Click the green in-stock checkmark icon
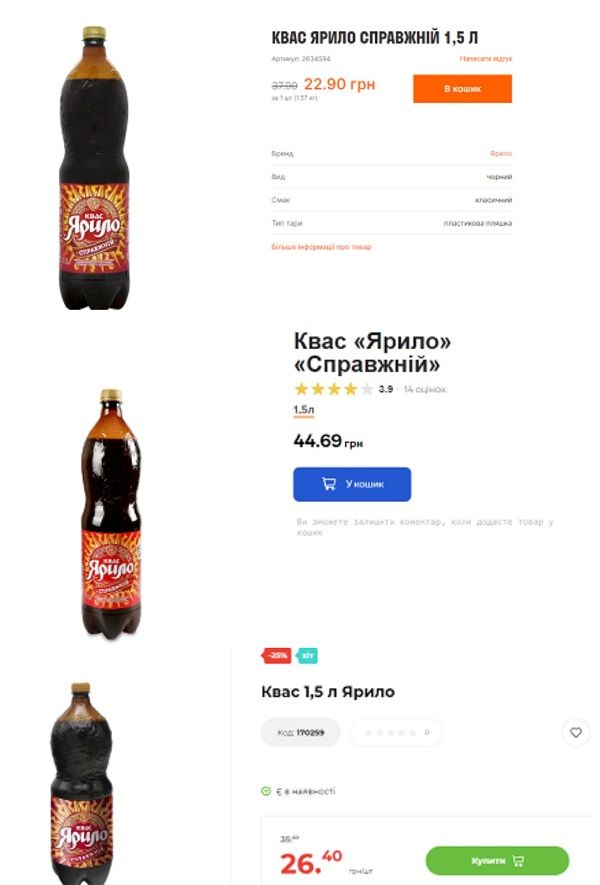This screenshot has width=600, height=885. click(266, 791)
